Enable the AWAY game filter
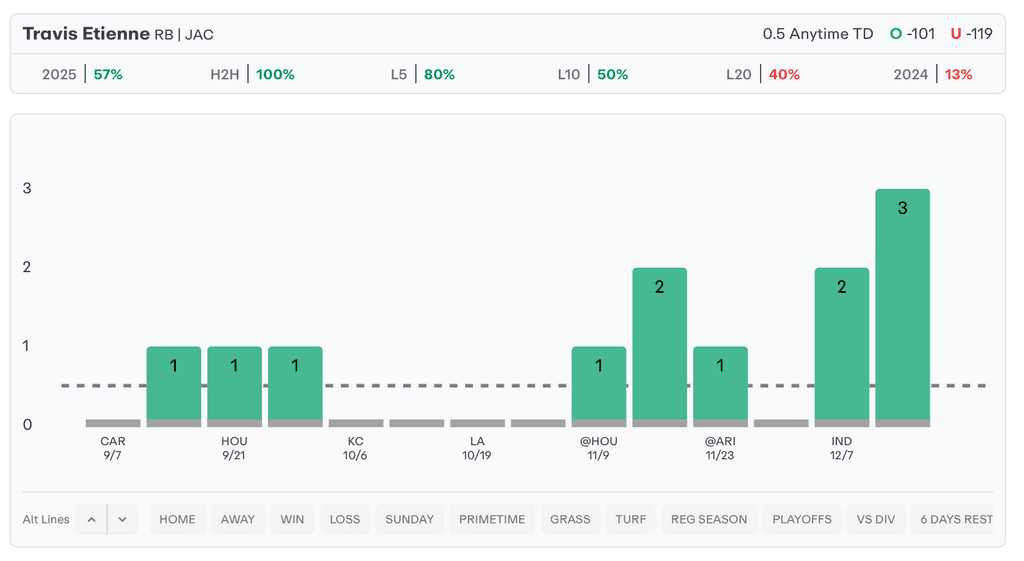Screen dimensions: 1024x561 238,519
